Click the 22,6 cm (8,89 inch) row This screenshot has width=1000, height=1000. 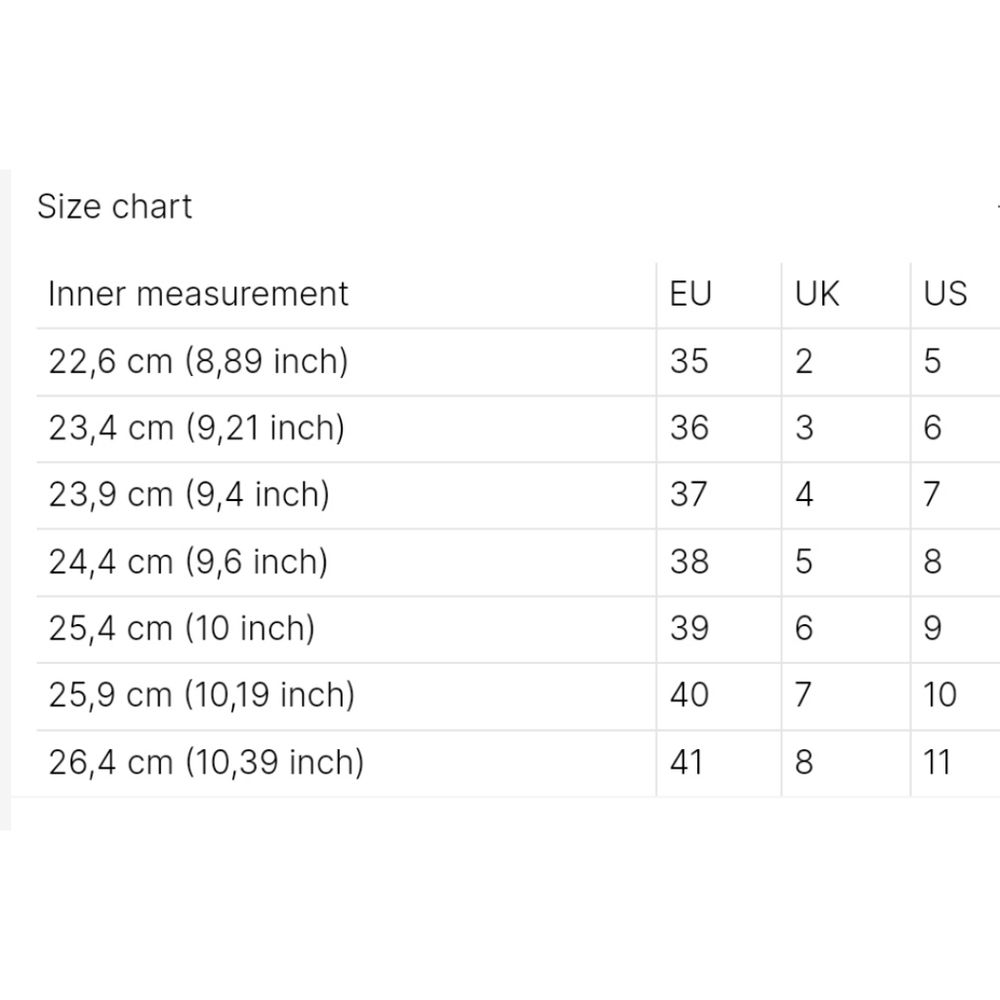point(518,362)
